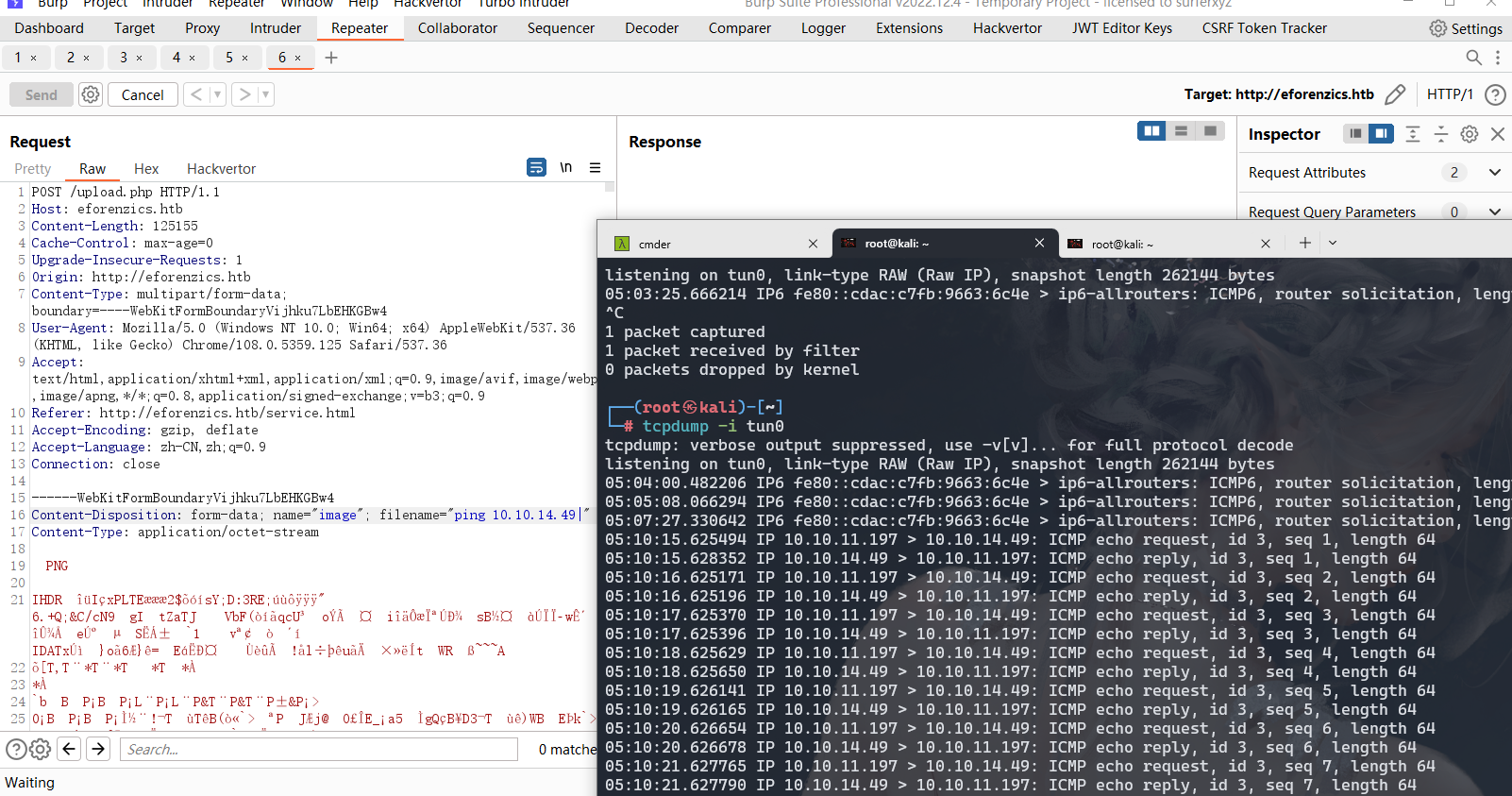
Task: Open Request editor hamburger menu
Action: pyautogui.click(x=595, y=167)
